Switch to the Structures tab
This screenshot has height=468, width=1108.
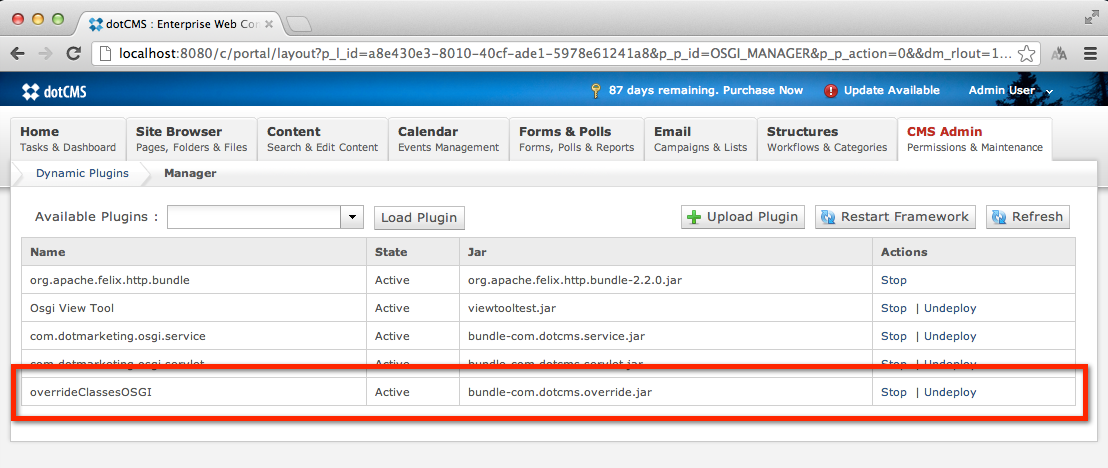(826, 139)
